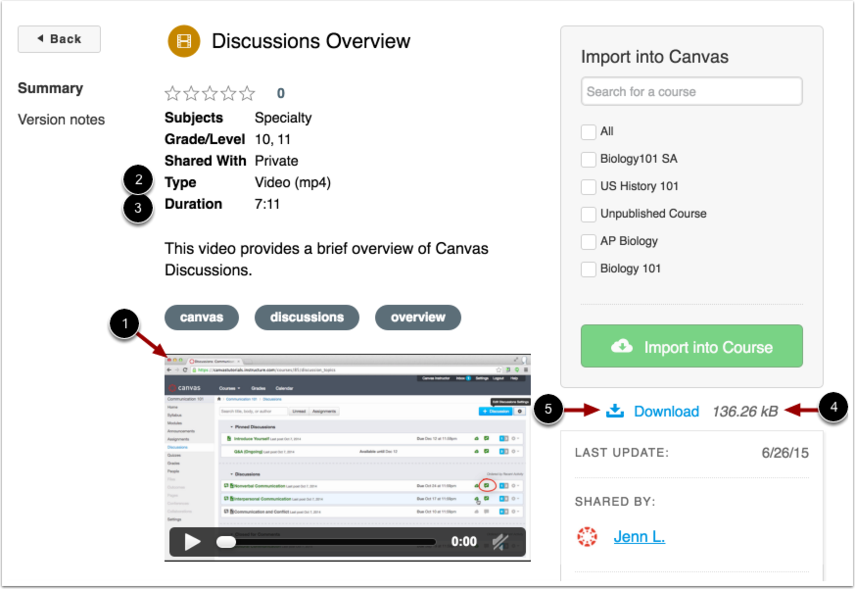Click the 136.26 kB file size
The height and width of the screenshot is (589, 855).
click(x=745, y=411)
